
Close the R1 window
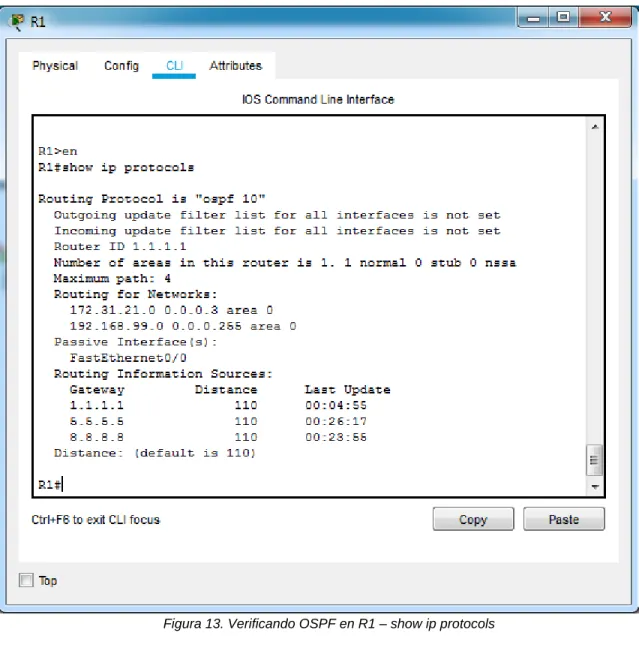tap(605, 18)
